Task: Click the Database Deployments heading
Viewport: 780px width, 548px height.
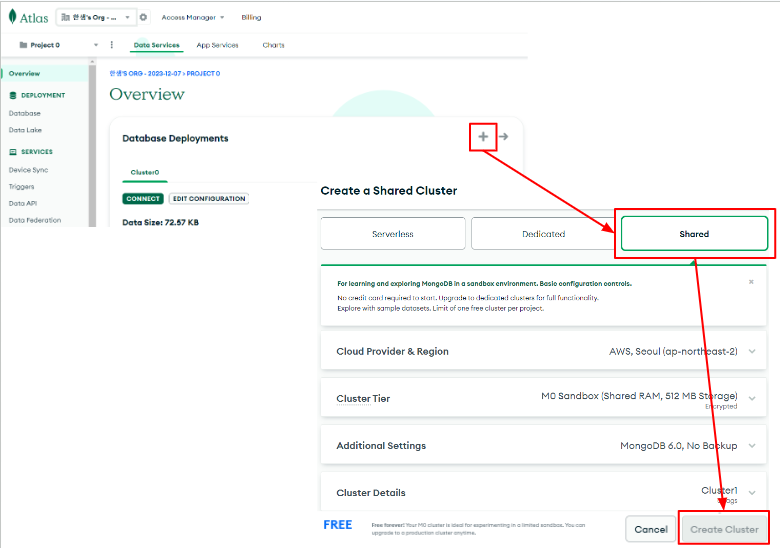Action: pos(175,138)
